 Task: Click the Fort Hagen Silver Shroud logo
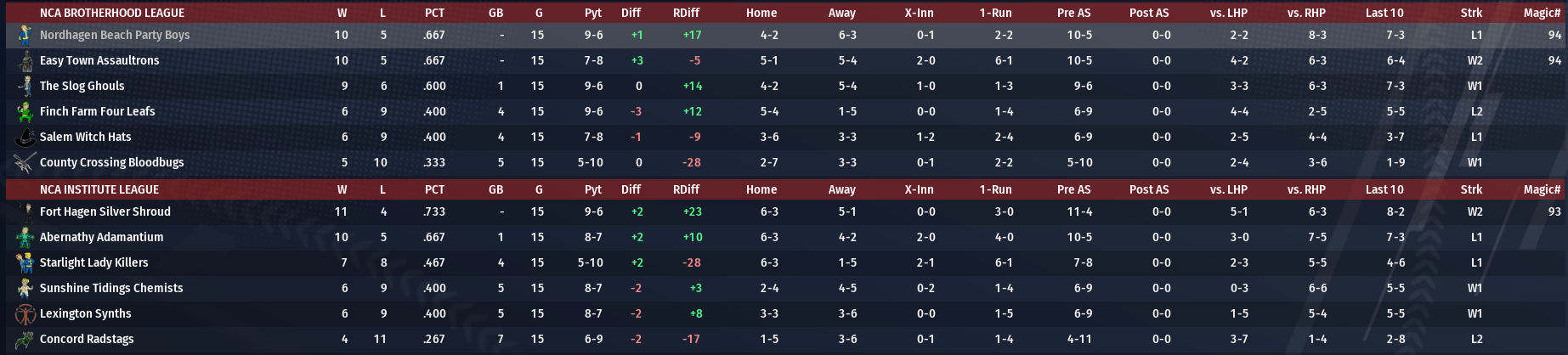coord(25,212)
